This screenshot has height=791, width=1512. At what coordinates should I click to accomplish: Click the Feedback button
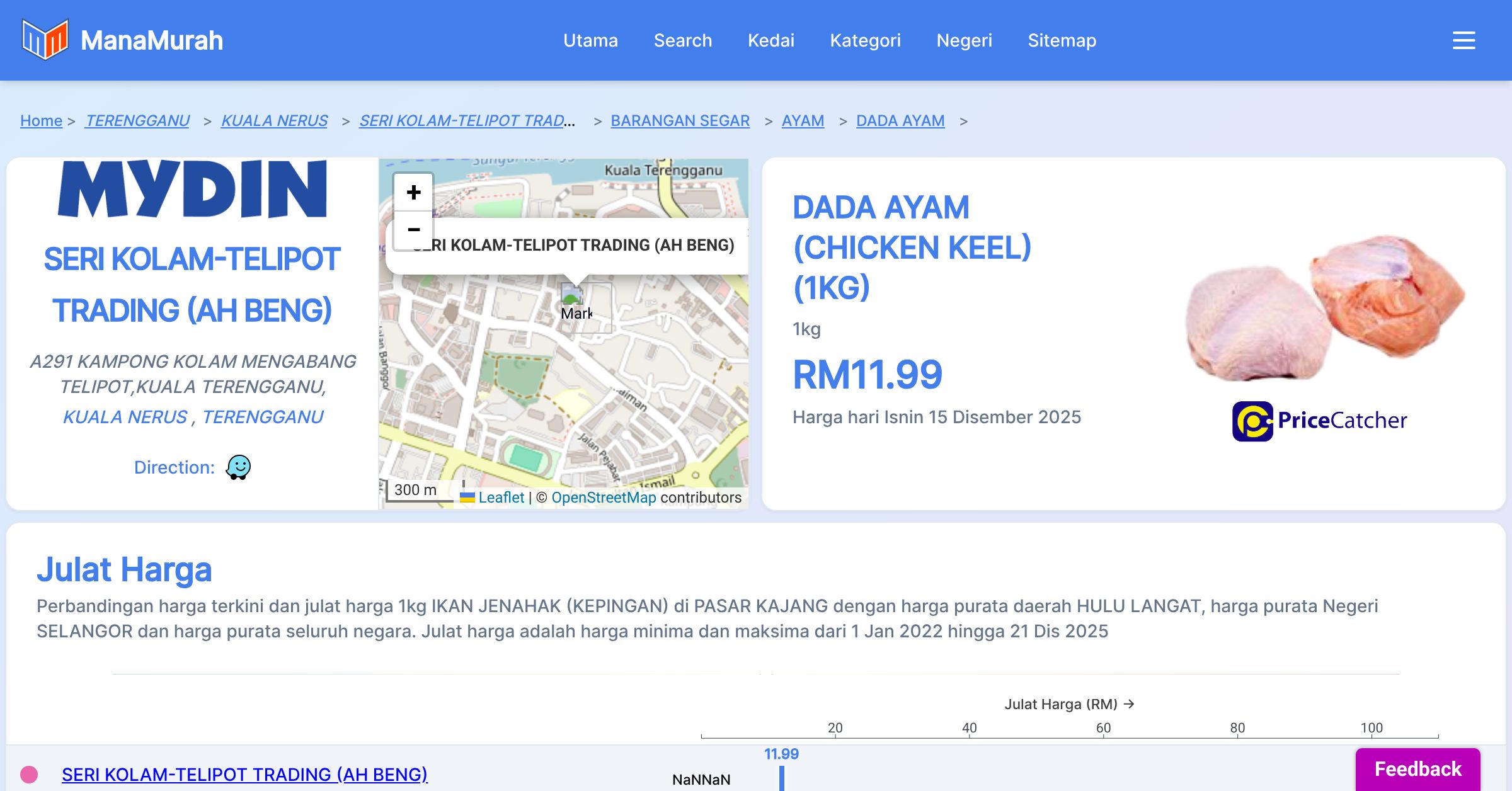coord(1417,769)
